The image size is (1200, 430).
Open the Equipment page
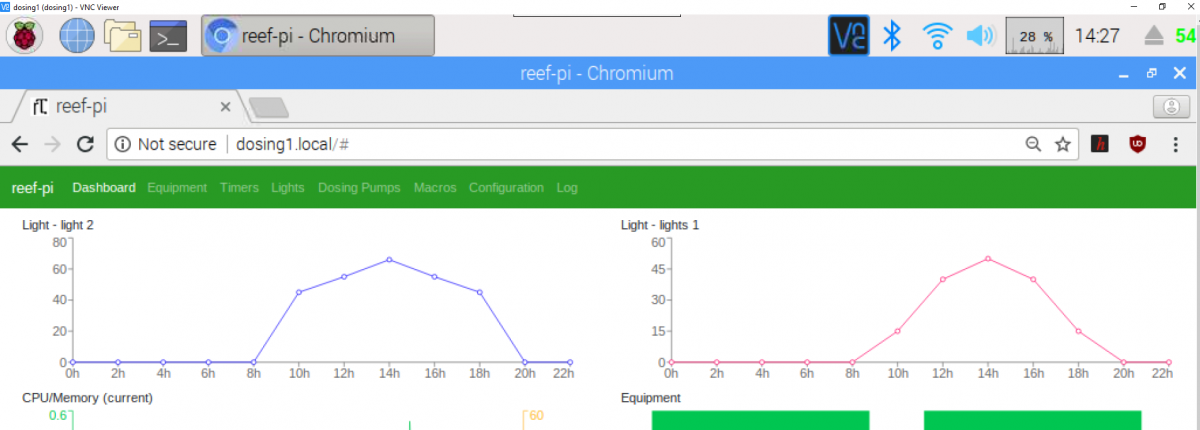point(177,188)
